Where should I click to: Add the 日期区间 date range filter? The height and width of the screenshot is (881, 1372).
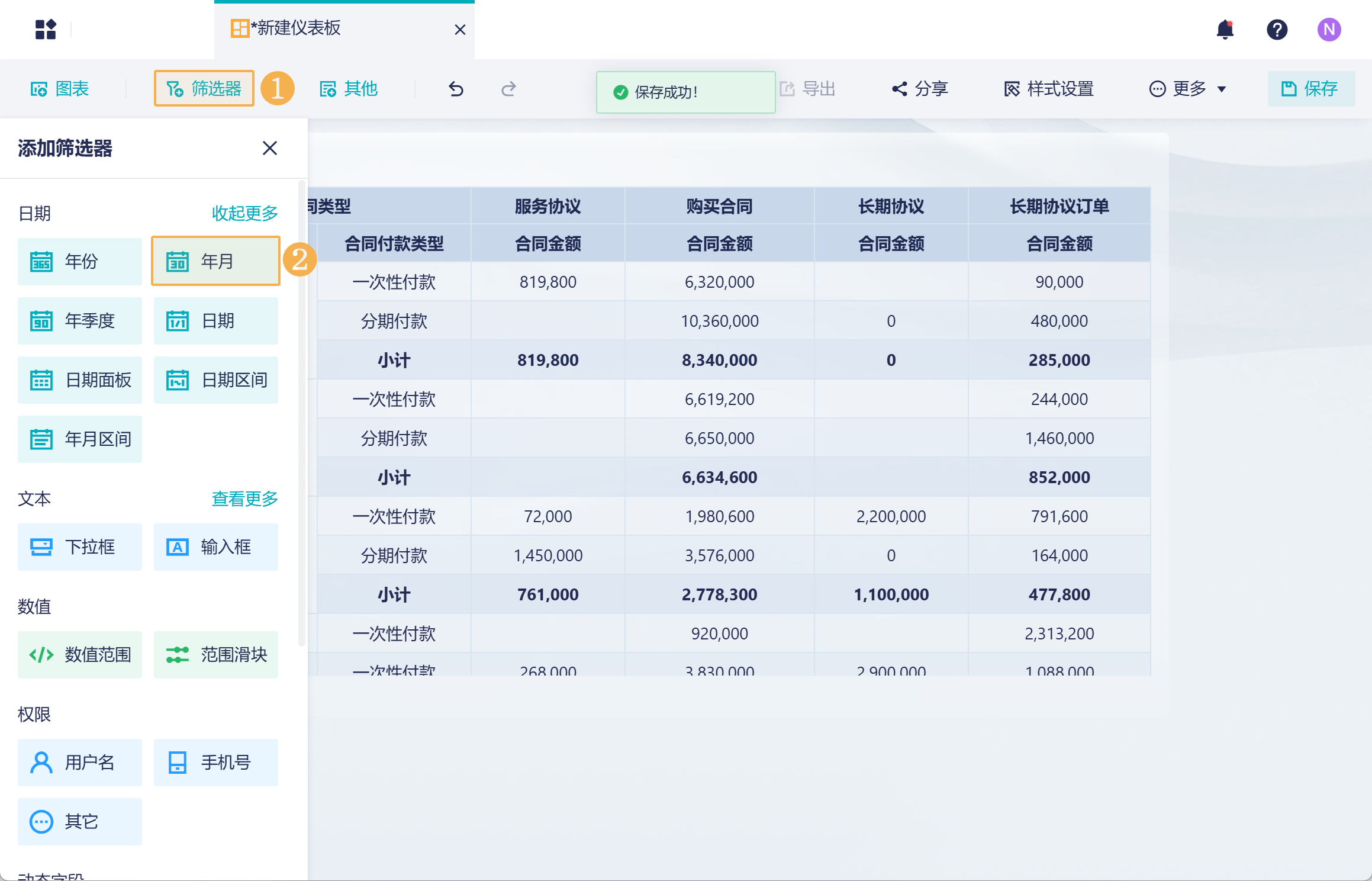[x=216, y=380]
